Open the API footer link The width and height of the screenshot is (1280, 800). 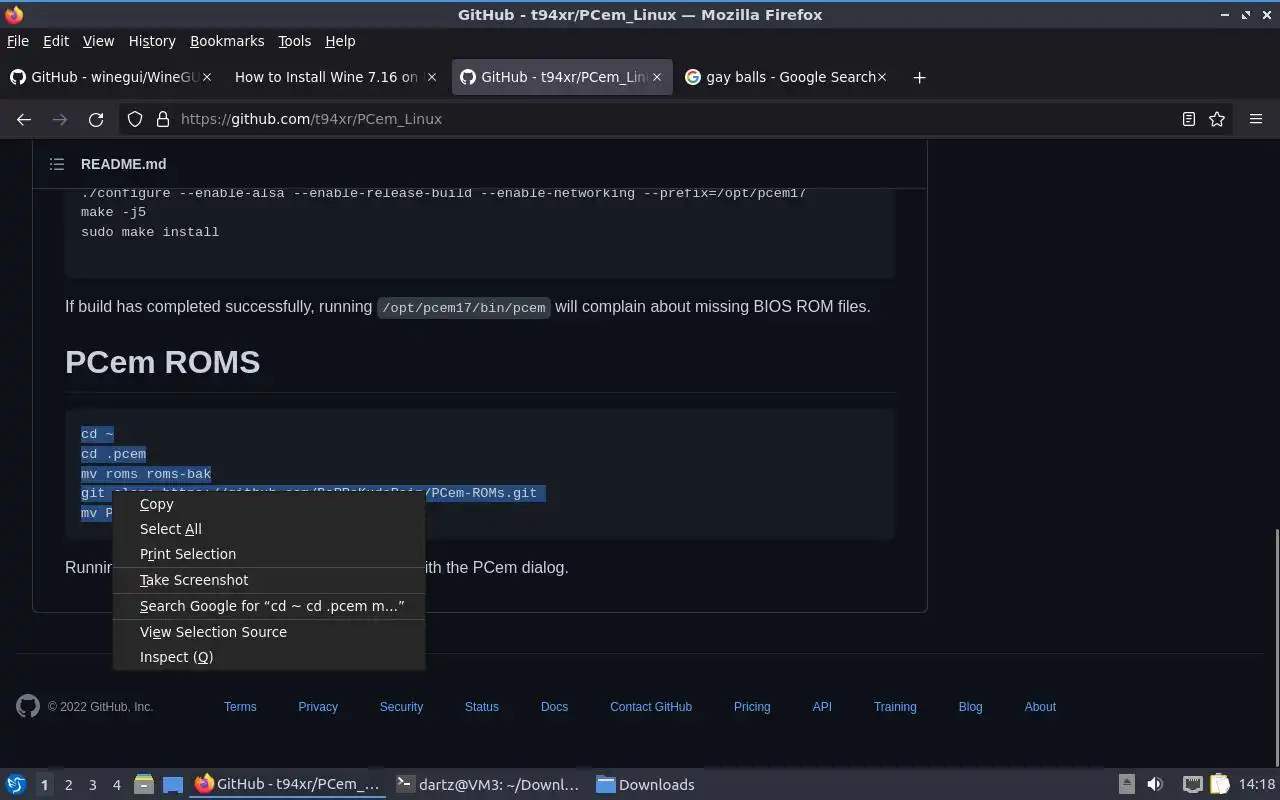[822, 707]
